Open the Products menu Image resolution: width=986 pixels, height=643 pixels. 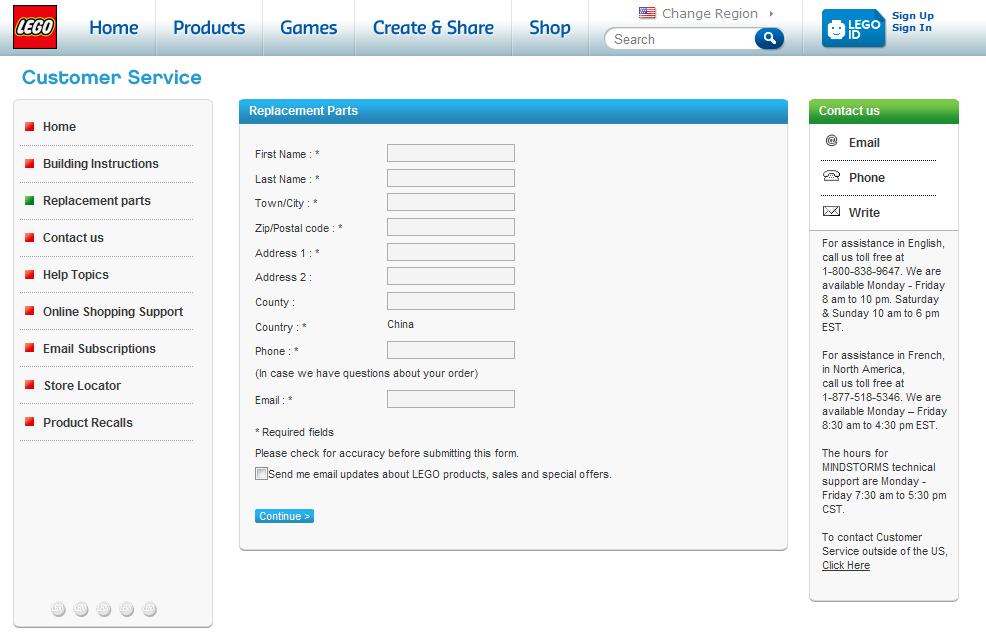(x=209, y=28)
